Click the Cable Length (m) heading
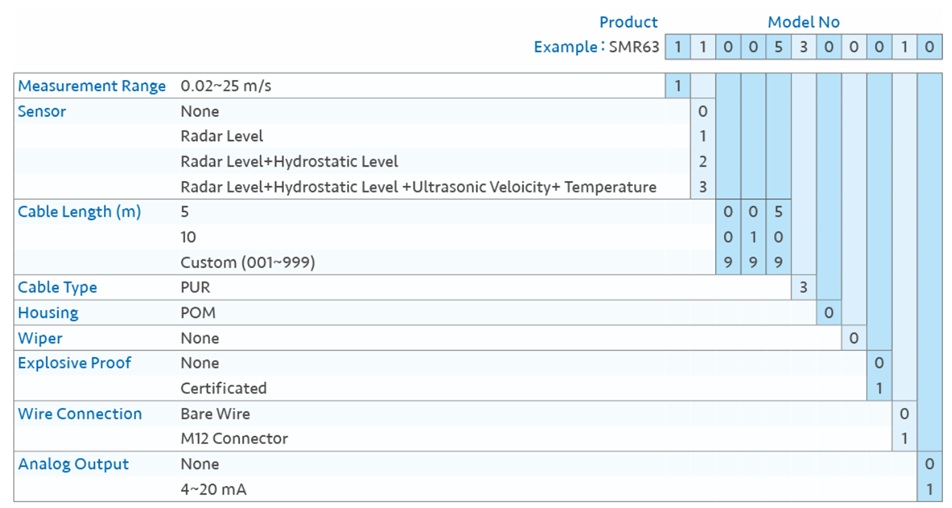This screenshot has width=952, height=508. 80,212
